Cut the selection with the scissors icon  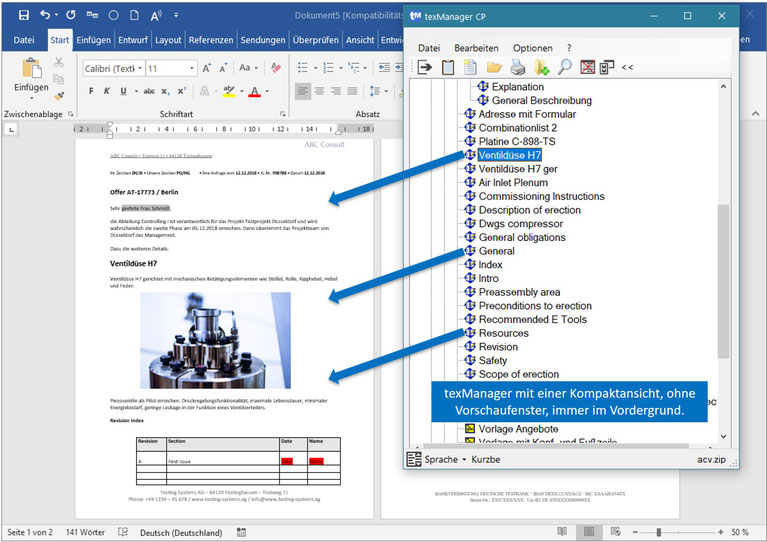(x=59, y=62)
